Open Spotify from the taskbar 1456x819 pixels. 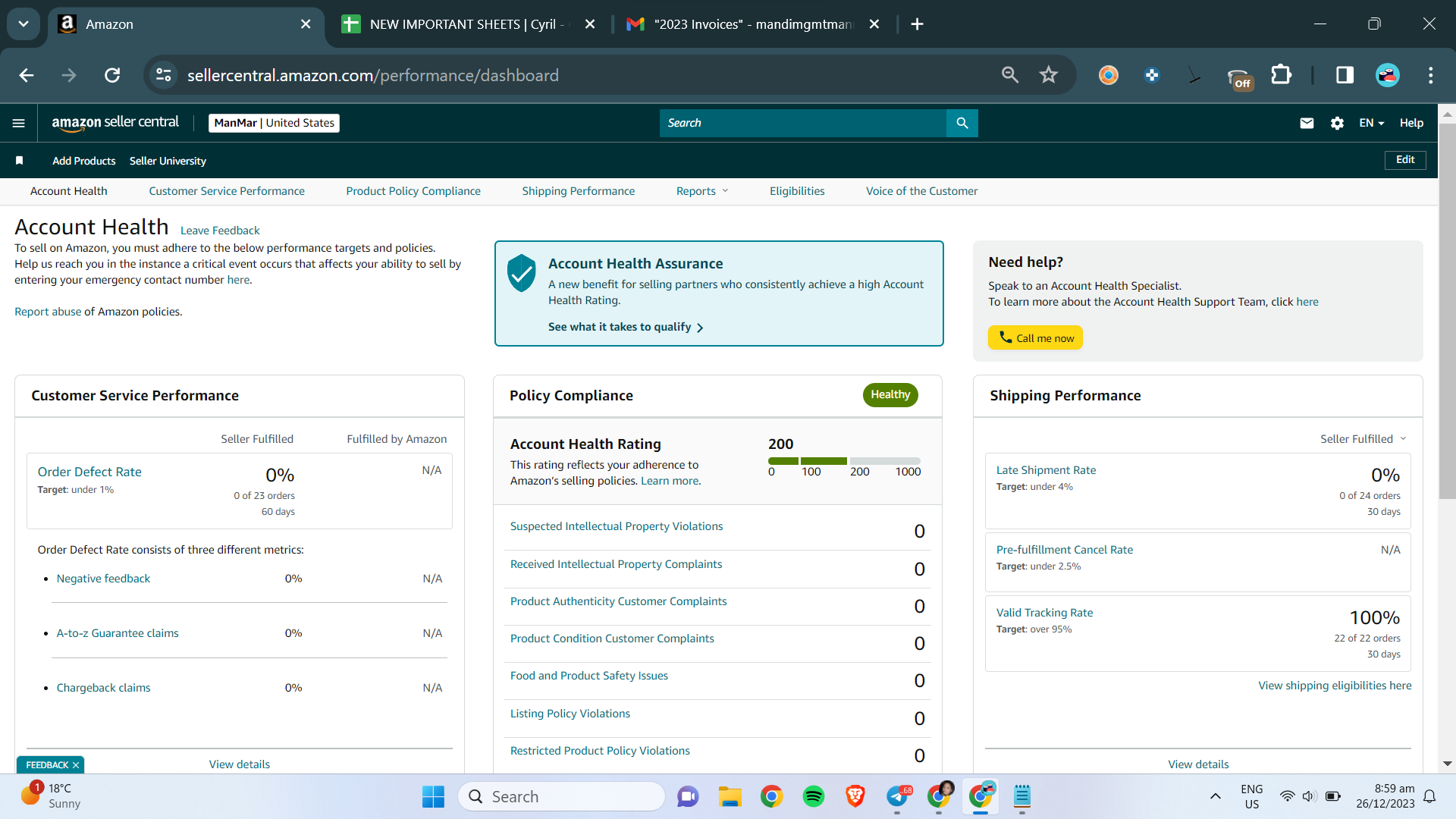pyautogui.click(x=814, y=796)
